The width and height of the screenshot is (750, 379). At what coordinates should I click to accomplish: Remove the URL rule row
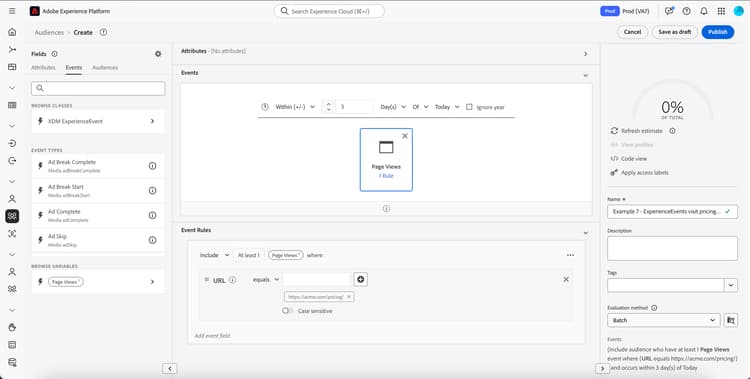pos(566,279)
